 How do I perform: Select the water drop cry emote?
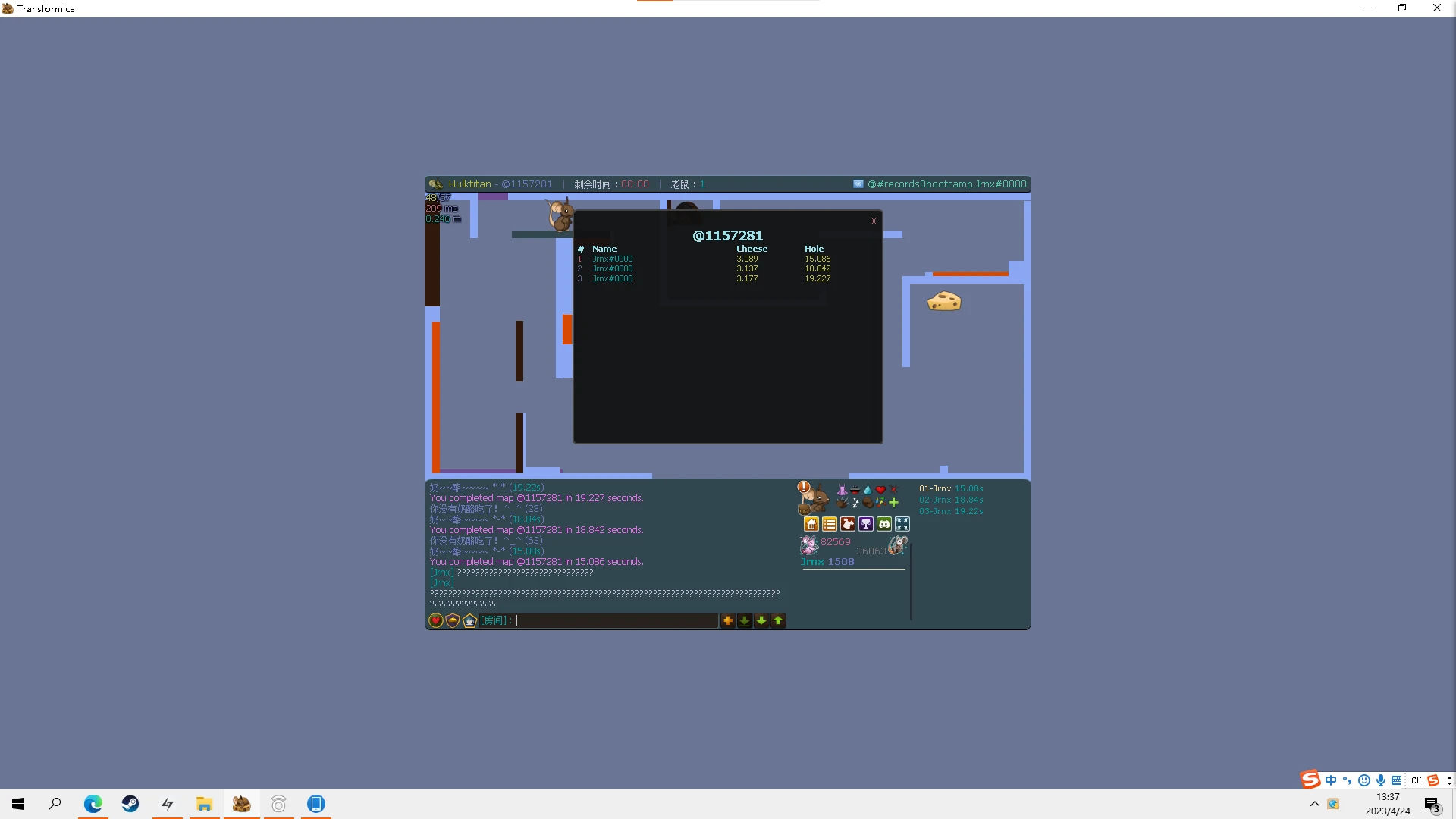click(x=868, y=490)
